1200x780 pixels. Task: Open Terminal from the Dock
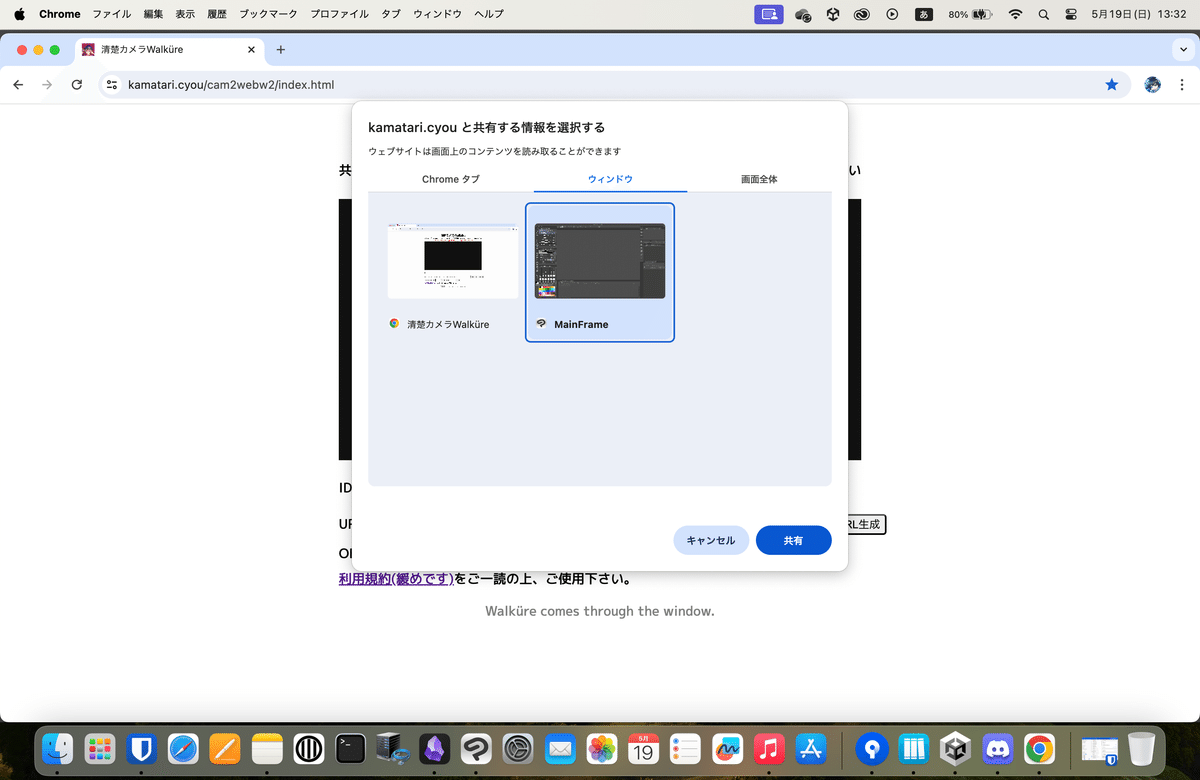(351, 748)
